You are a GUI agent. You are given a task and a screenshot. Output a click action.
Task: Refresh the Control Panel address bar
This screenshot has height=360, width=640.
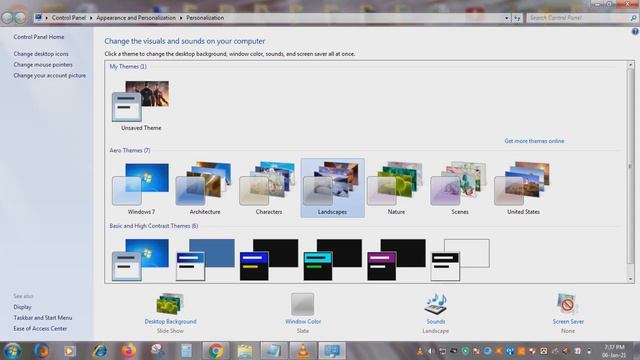[x=517, y=18]
